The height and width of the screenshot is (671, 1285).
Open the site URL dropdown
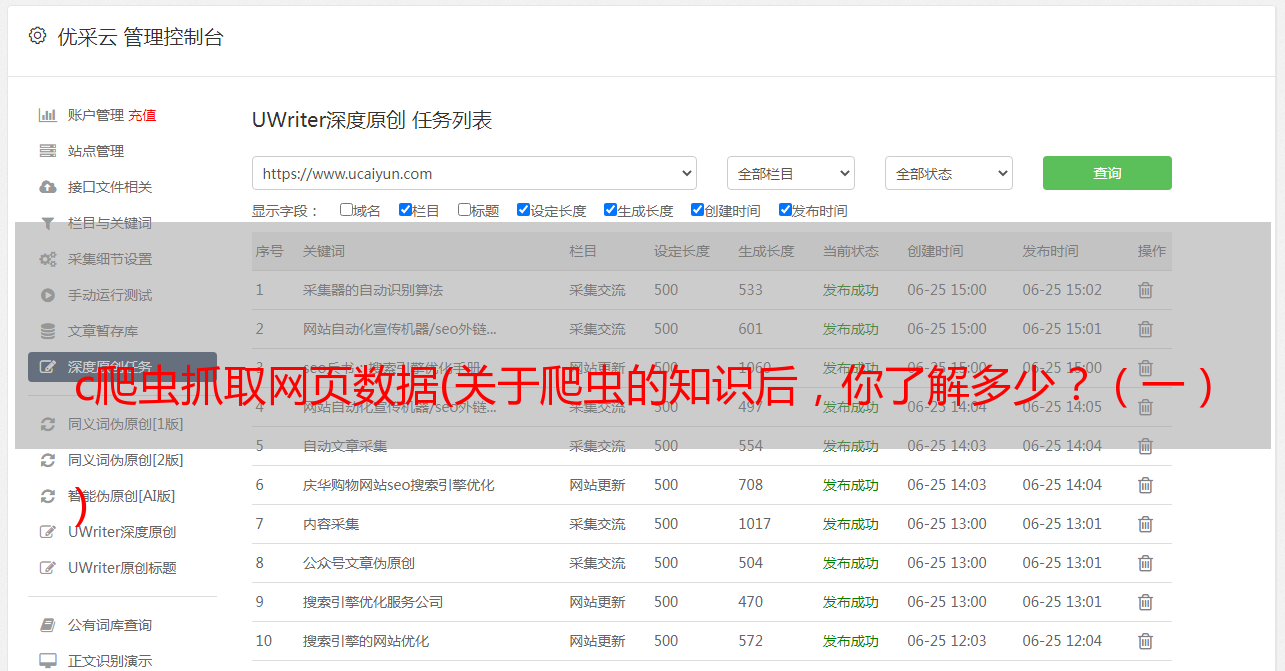point(474,173)
